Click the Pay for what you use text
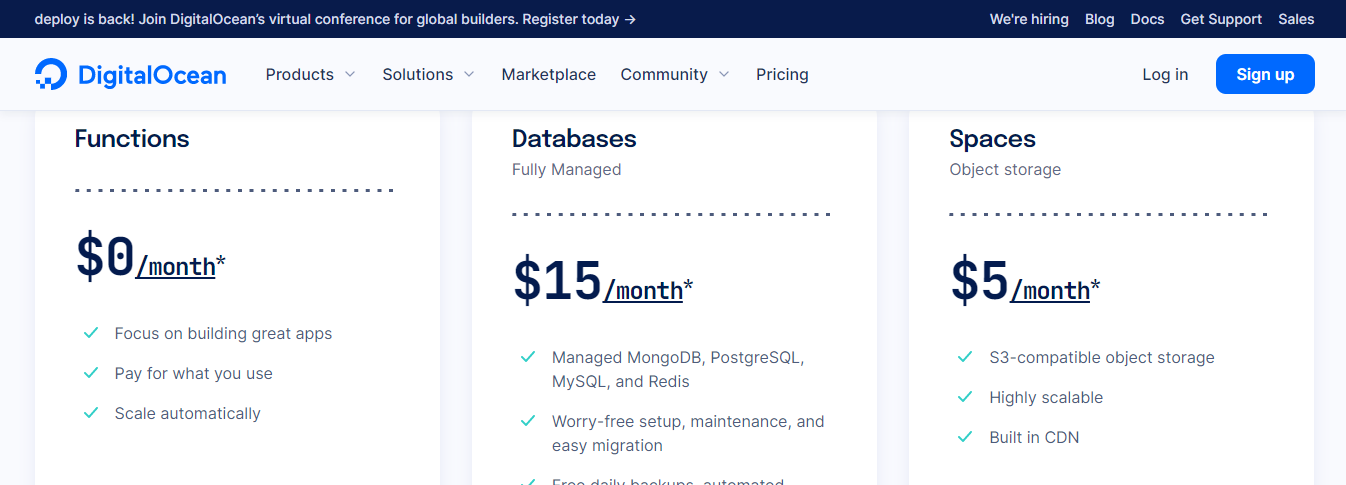This screenshot has width=1346, height=485. pyautogui.click(x=193, y=373)
